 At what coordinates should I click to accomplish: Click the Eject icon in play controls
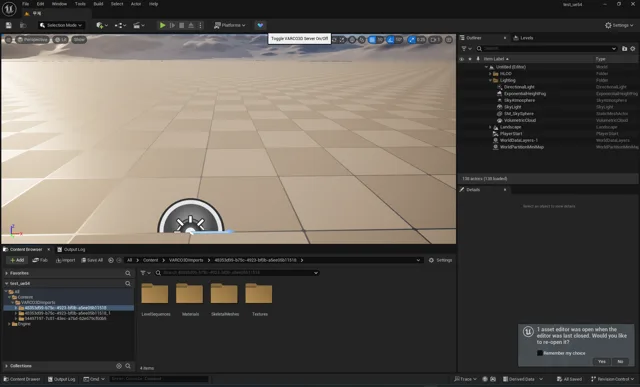[x=191, y=25]
